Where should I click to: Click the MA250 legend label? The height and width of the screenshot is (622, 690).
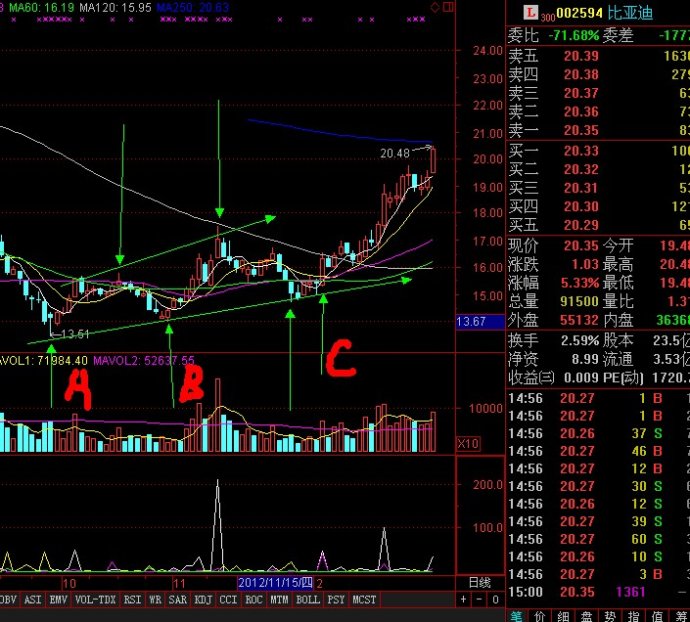tap(193, 7)
